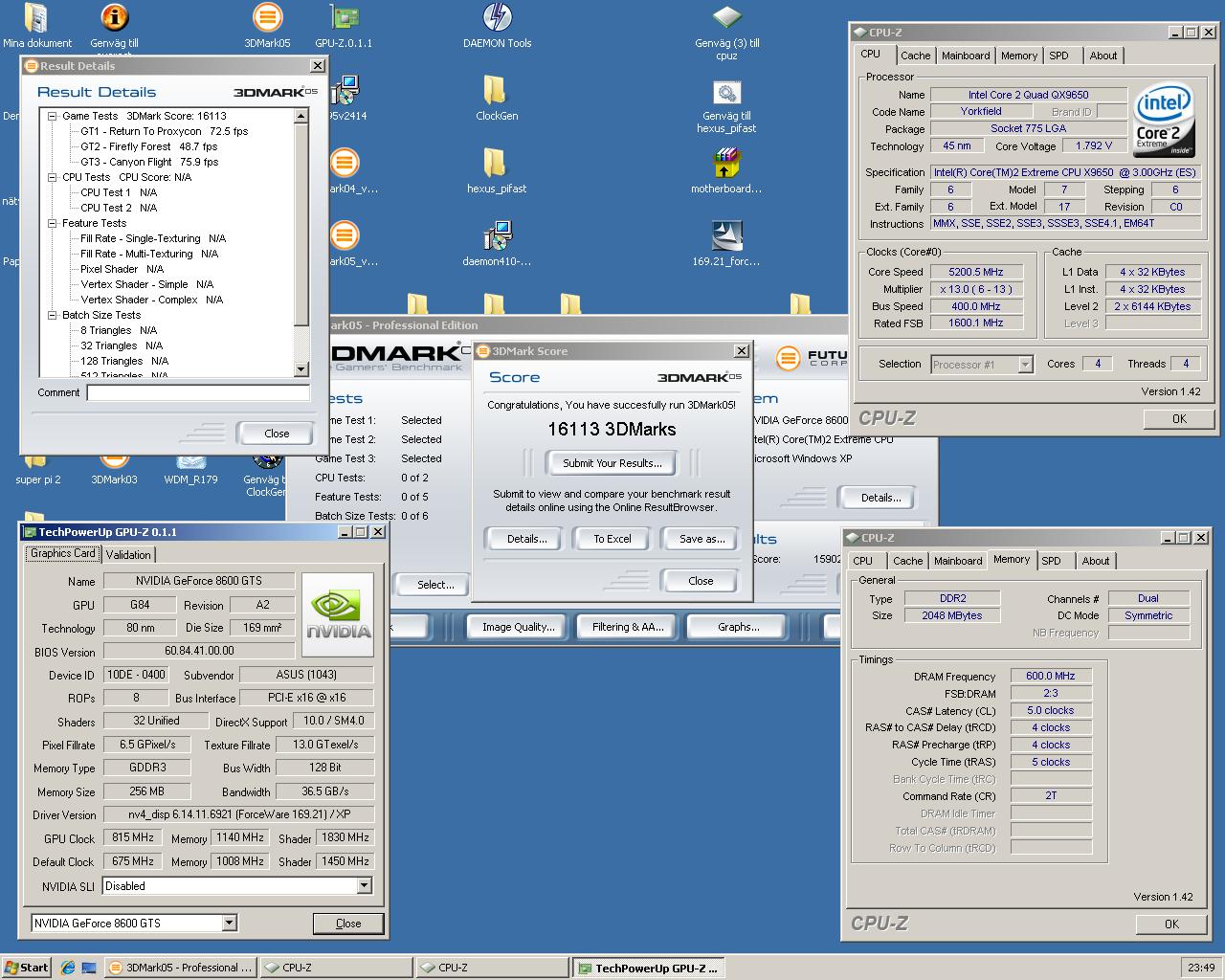This screenshot has height=980, width=1225.
Task: Click the Save as button
Action: pos(702,539)
